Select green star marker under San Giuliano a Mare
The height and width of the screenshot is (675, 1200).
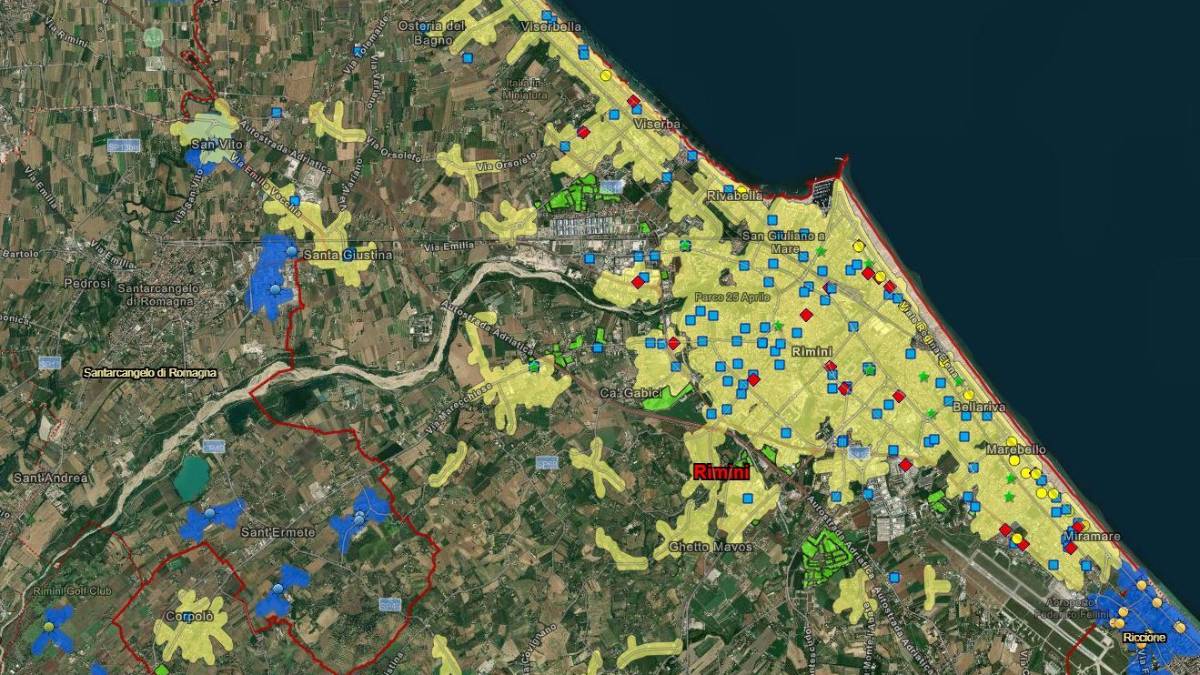[821, 252]
